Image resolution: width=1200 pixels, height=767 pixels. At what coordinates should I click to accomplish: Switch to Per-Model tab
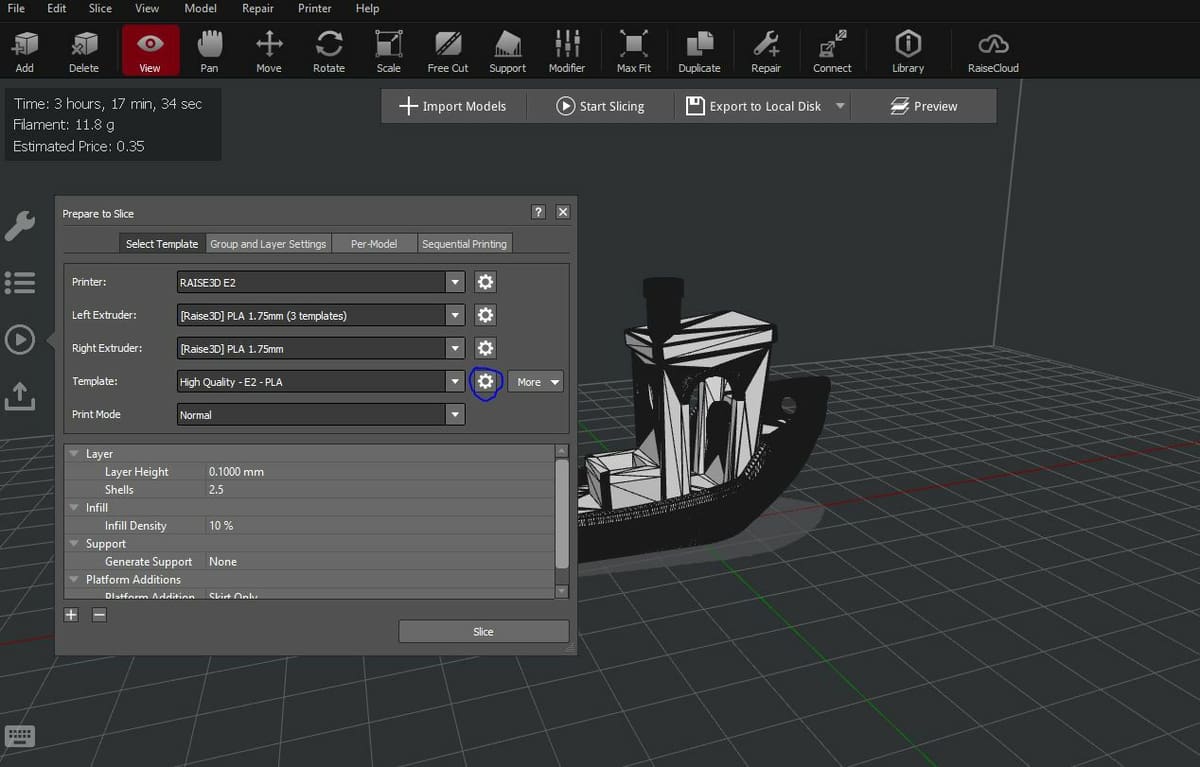point(374,243)
